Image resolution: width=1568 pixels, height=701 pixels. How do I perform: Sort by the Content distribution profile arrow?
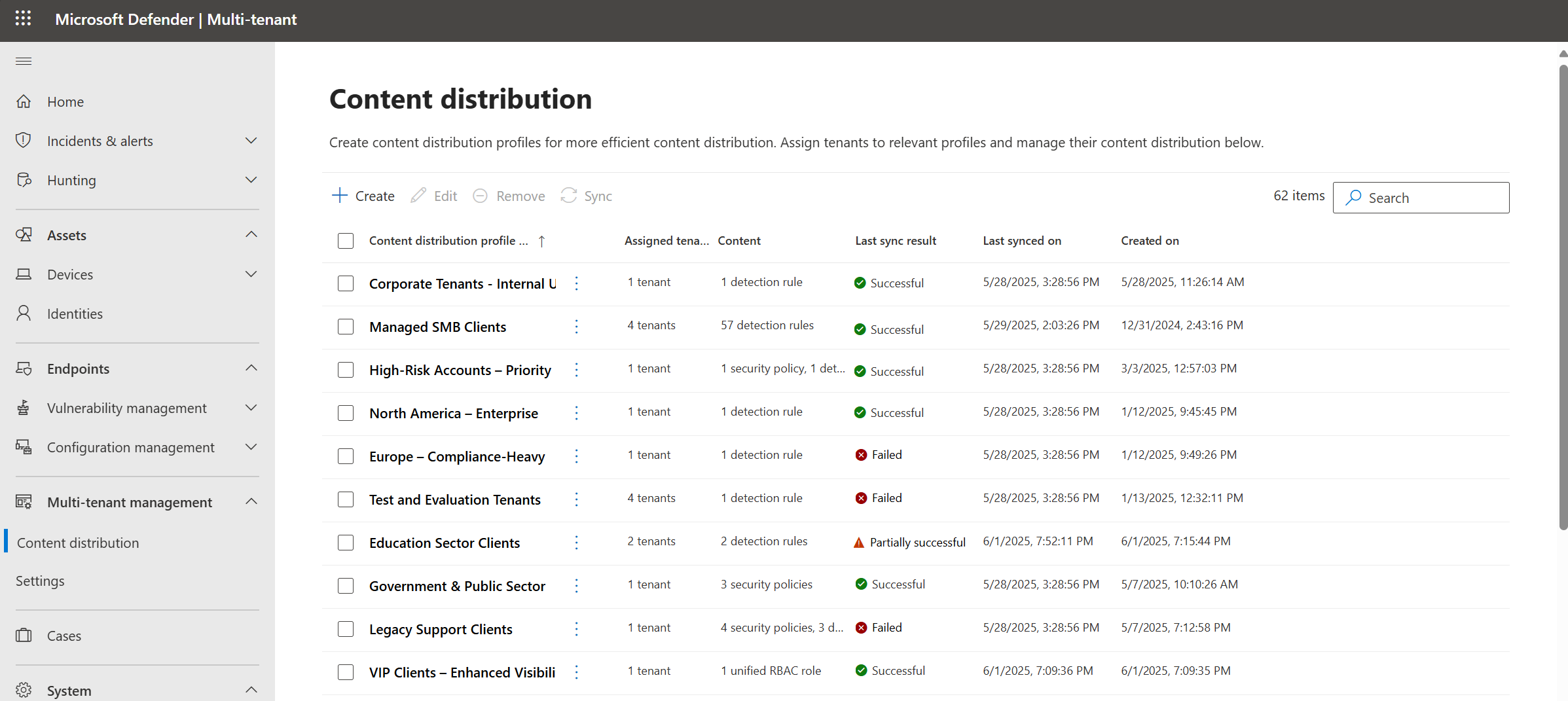click(541, 241)
